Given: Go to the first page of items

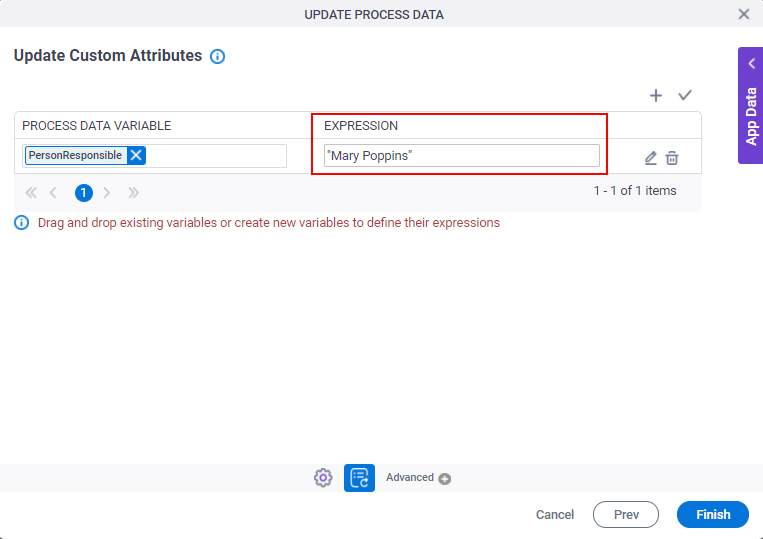Looking at the screenshot, I should [31, 193].
